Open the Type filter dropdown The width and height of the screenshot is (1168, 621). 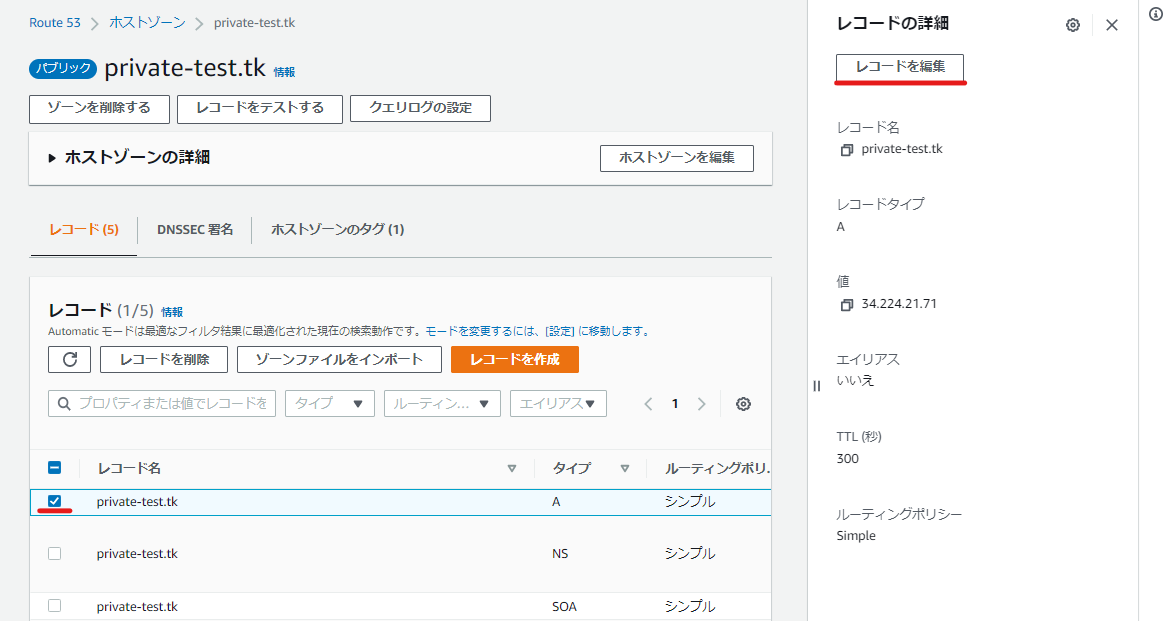click(329, 404)
